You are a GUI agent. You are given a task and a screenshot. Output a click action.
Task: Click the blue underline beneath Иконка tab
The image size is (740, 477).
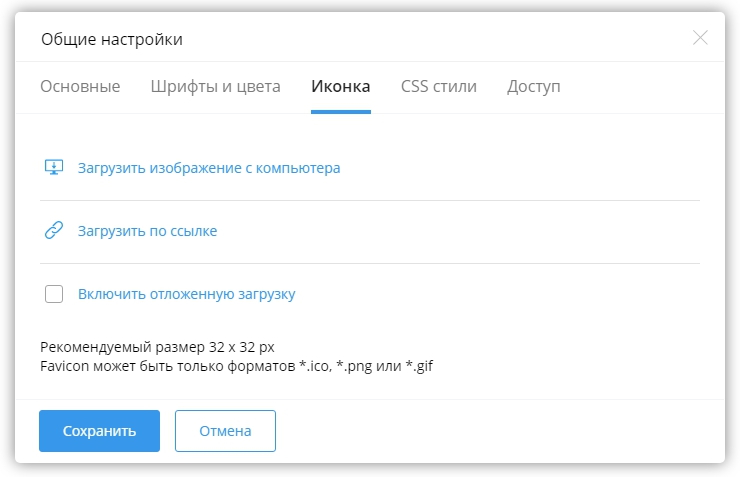tap(341, 112)
